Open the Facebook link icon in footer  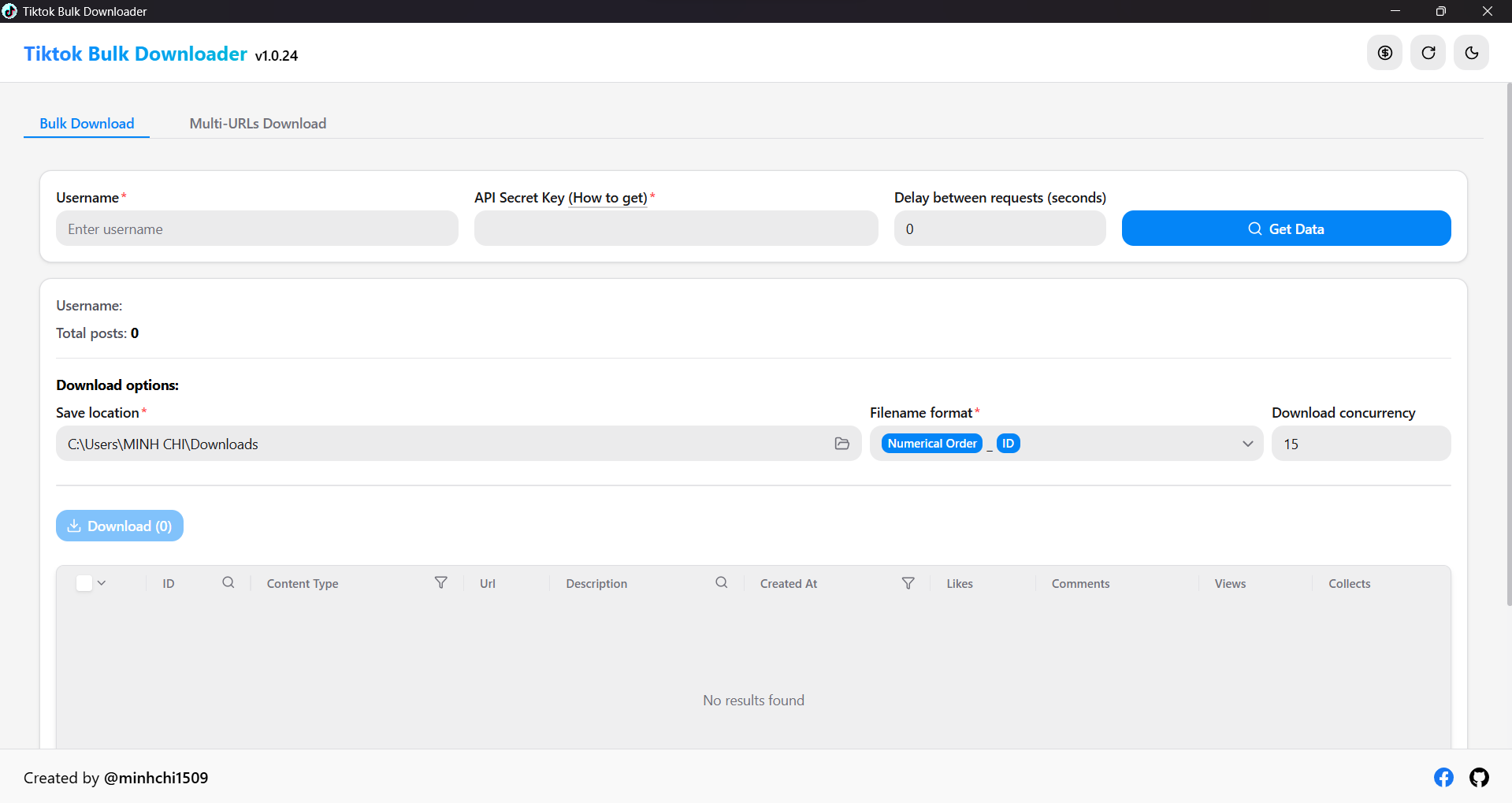click(x=1443, y=778)
